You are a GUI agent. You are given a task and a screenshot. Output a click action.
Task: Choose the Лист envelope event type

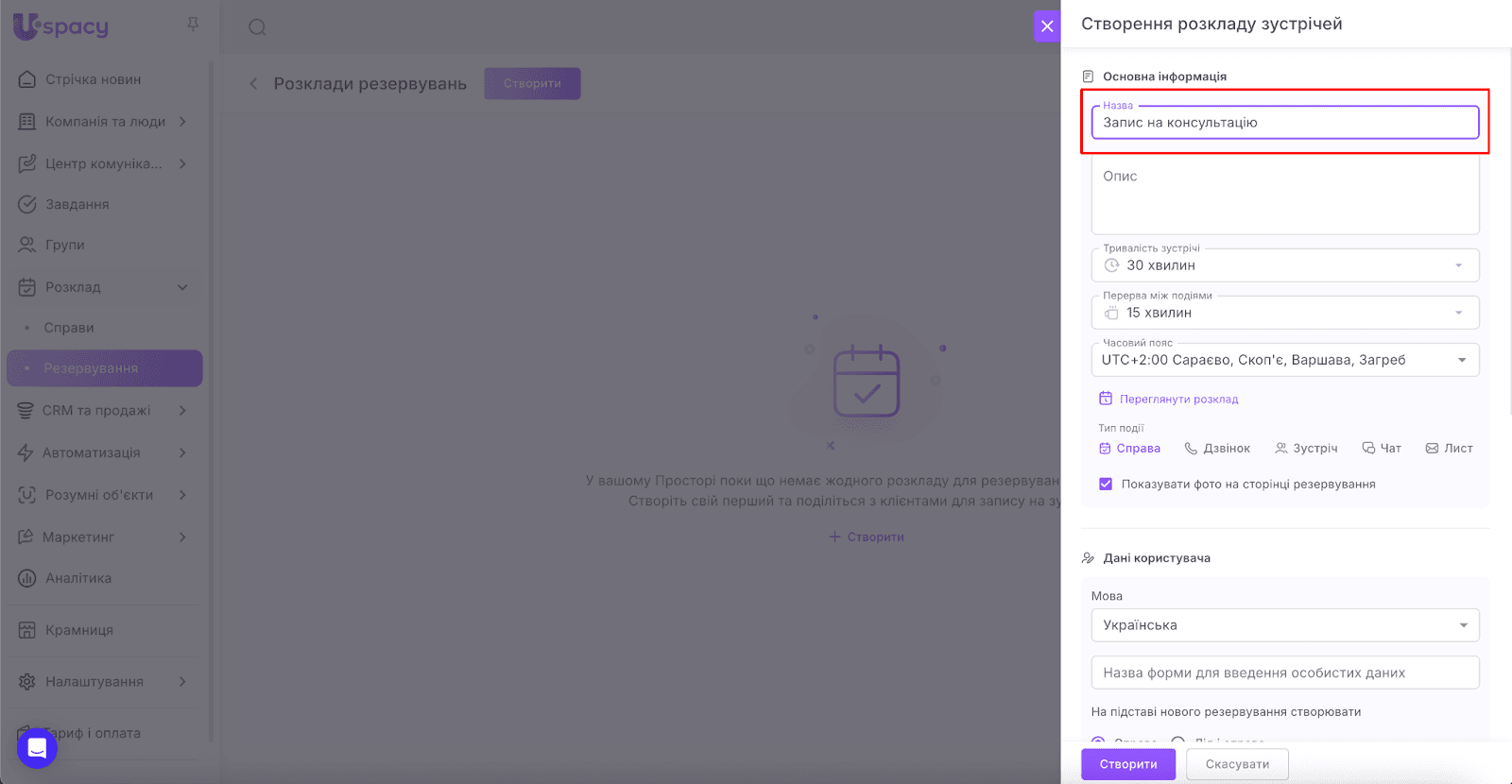[1449, 449]
